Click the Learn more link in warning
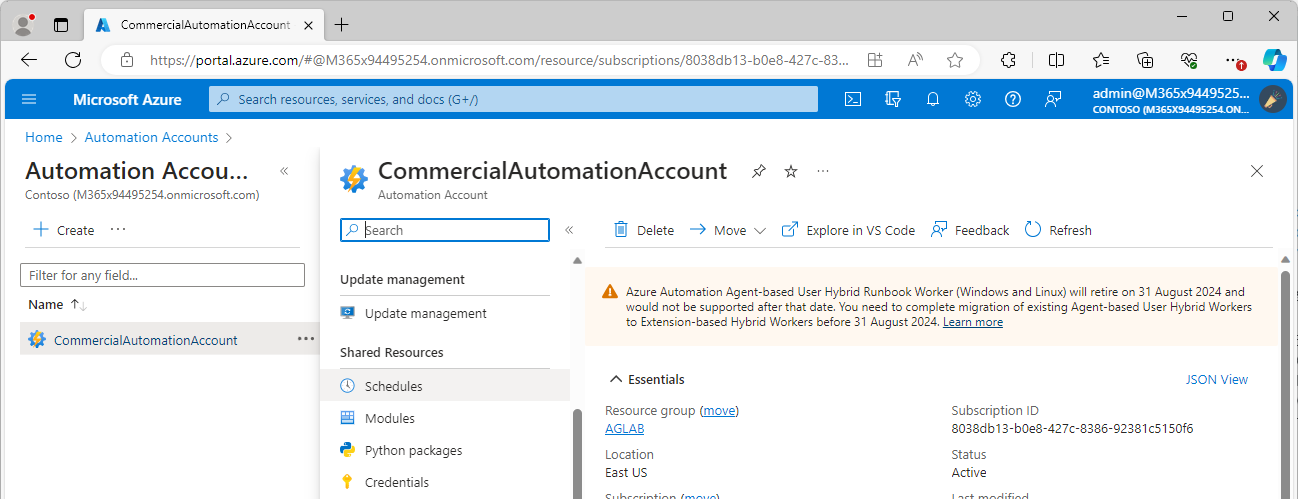 pyautogui.click(x=973, y=322)
